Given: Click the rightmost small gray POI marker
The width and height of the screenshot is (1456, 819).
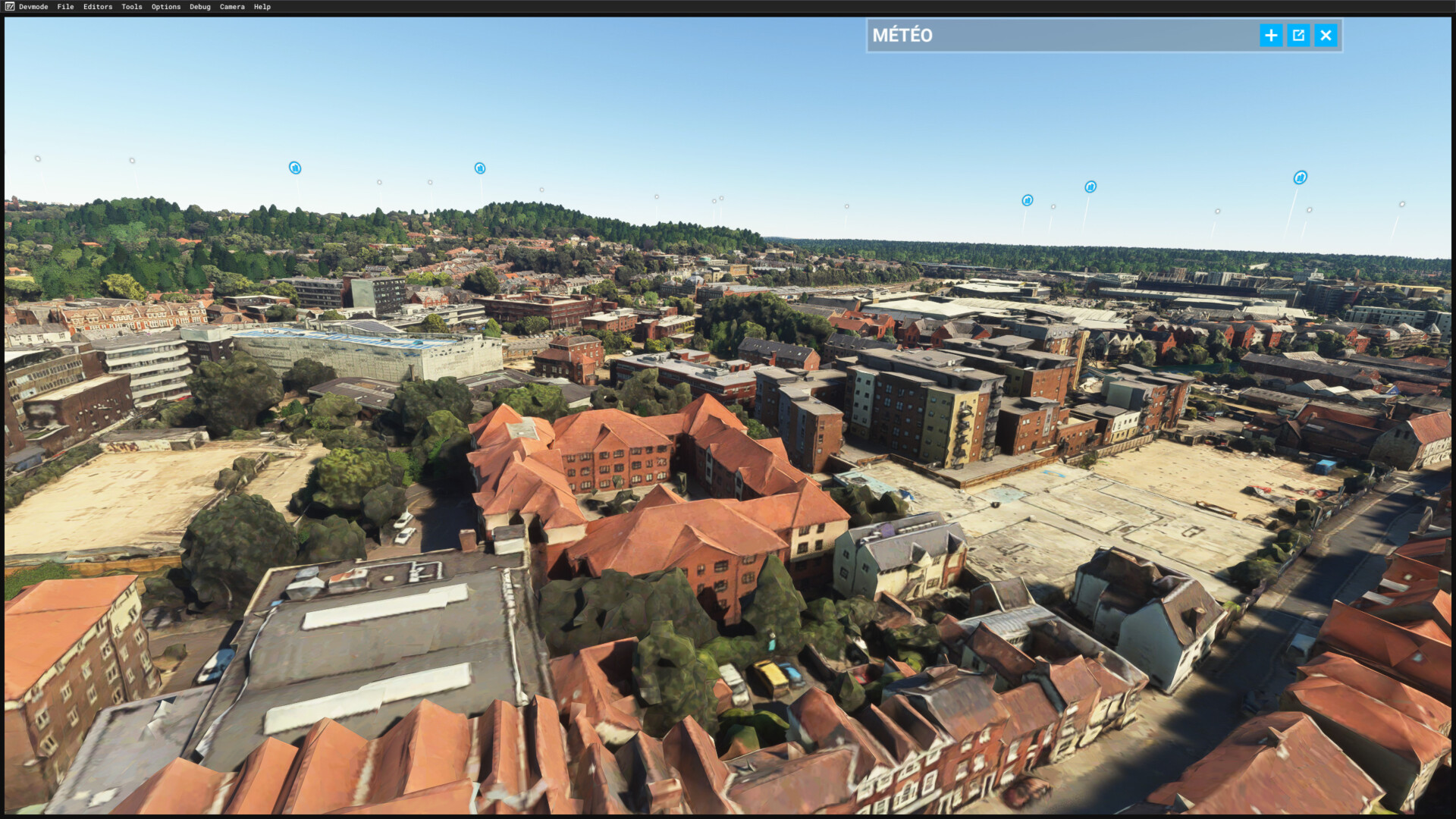Looking at the screenshot, I should point(1402,204).
